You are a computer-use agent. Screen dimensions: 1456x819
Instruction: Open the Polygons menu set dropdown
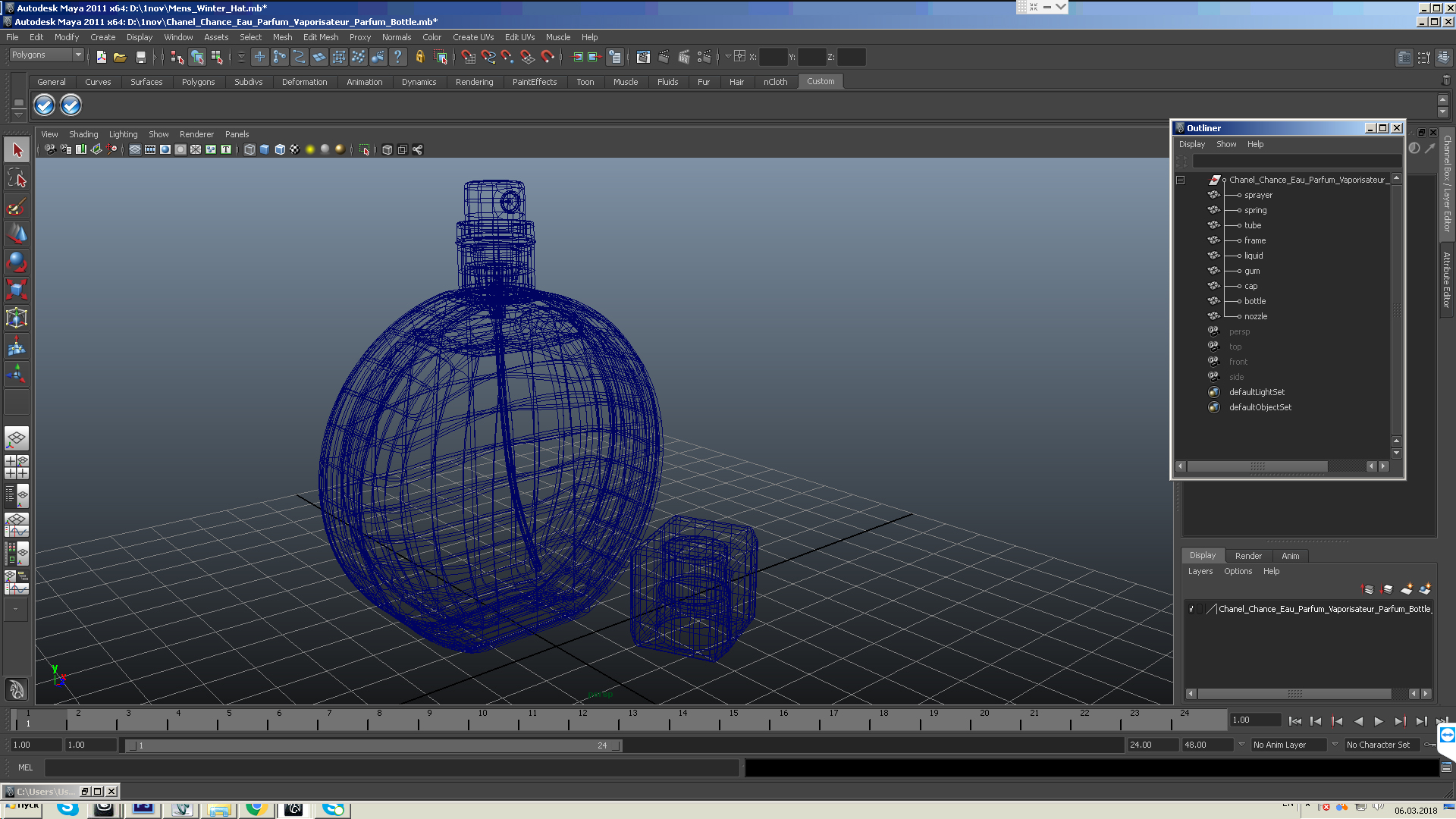(77, 55)
